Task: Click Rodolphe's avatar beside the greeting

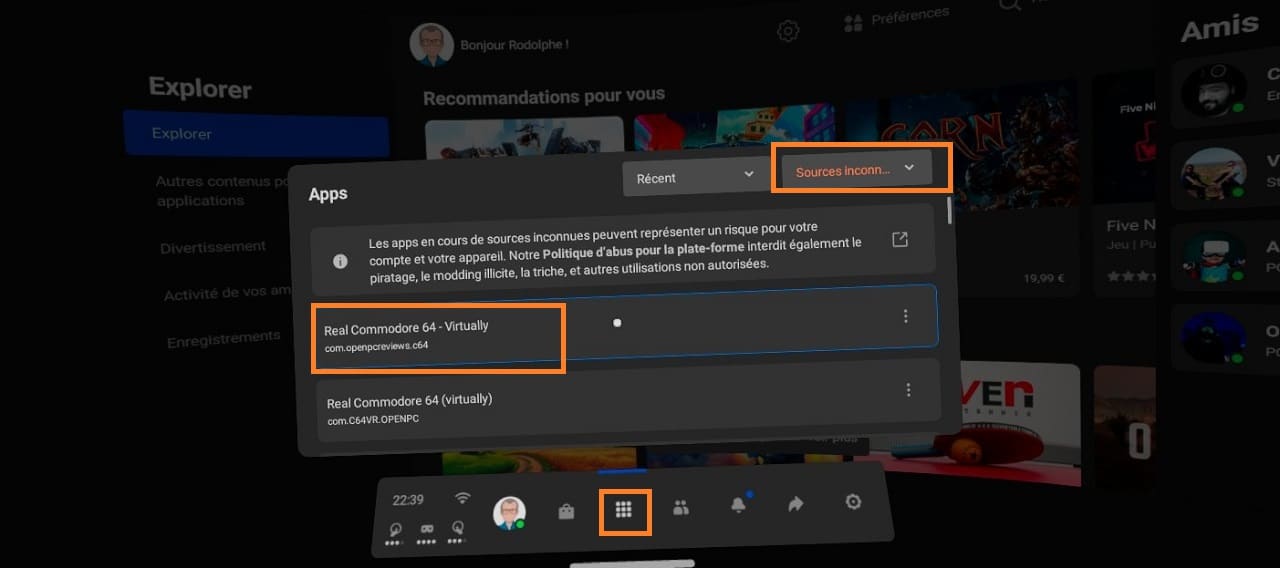Action: coord(431,44)
